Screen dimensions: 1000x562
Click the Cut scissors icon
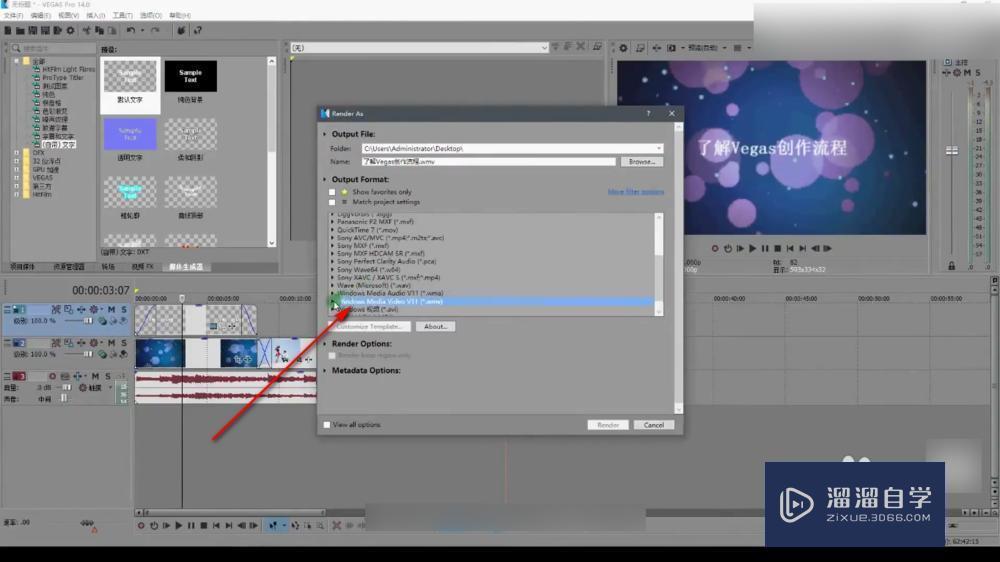click(x=87, y=31)
